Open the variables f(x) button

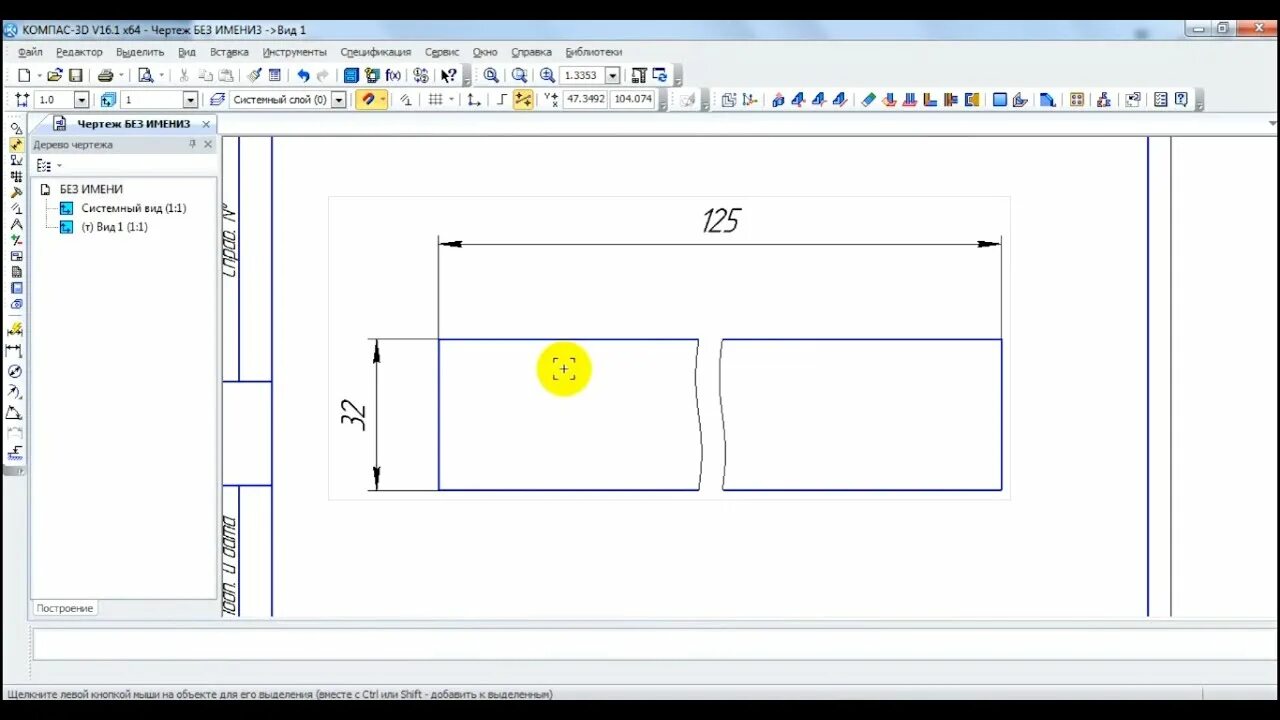[393, 75]
